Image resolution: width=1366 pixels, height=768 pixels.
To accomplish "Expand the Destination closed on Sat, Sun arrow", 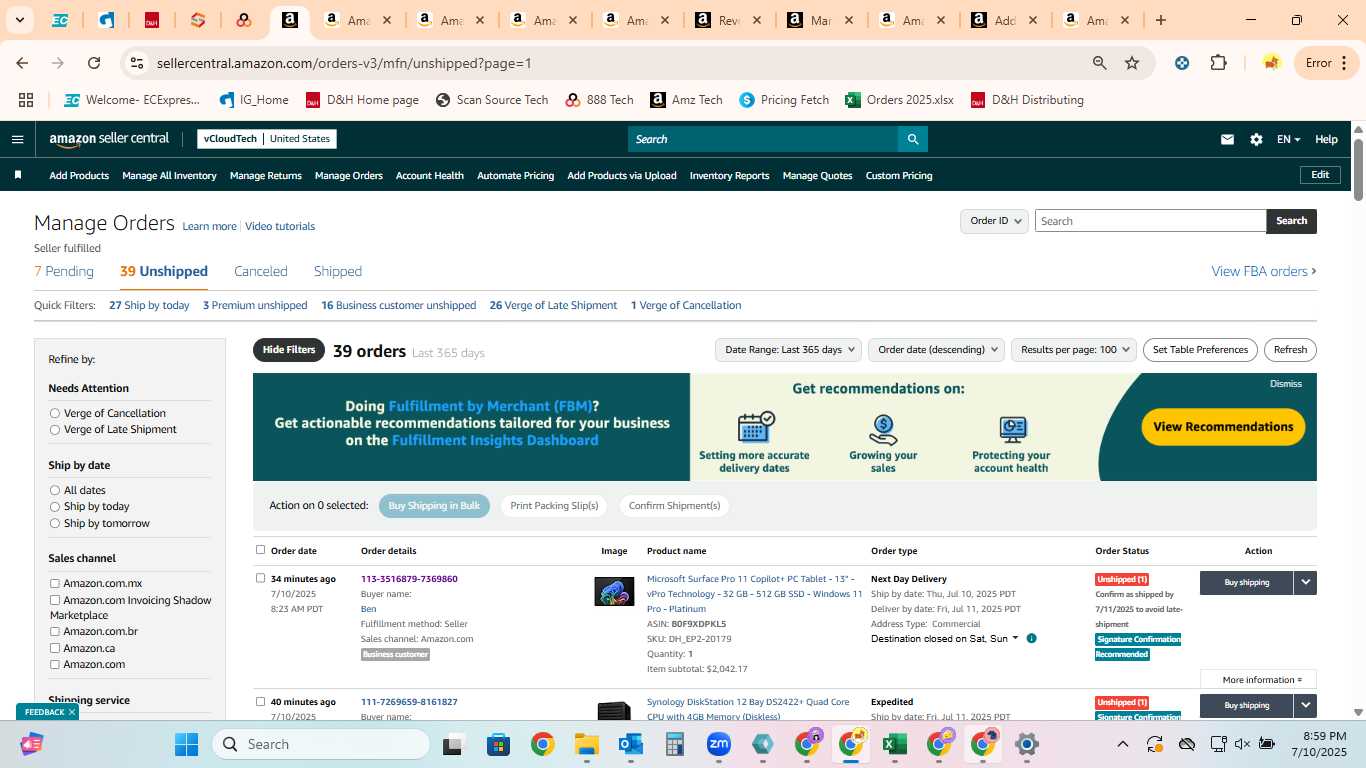I will click(x=1015, y=638).
